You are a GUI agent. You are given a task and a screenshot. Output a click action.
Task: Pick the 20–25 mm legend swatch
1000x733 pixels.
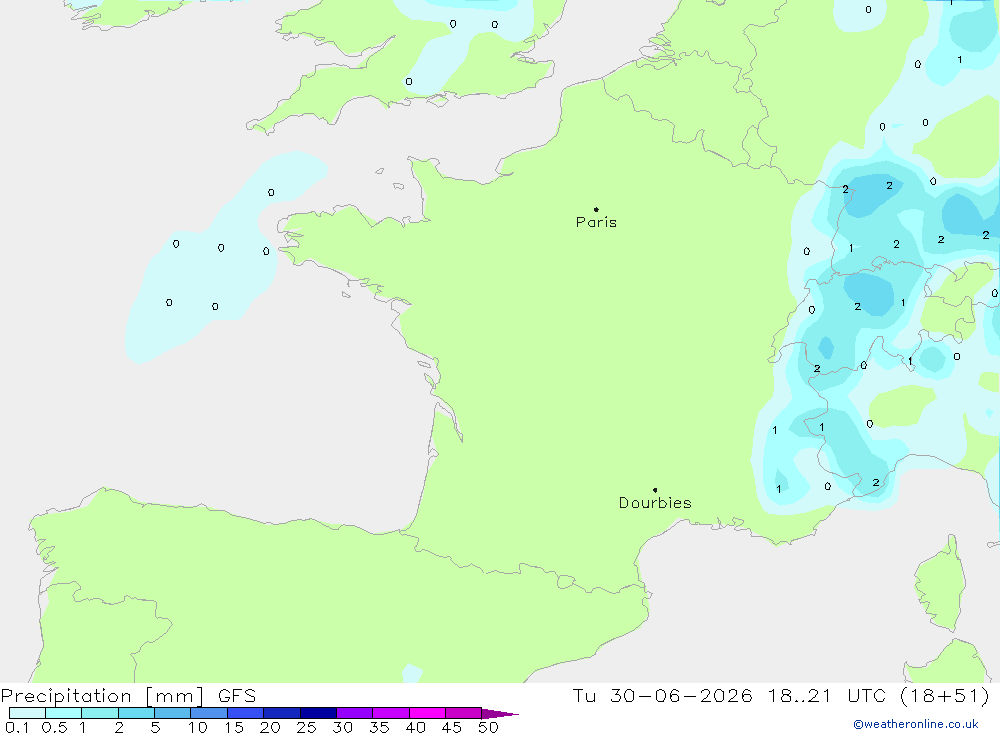click(282, 713)
